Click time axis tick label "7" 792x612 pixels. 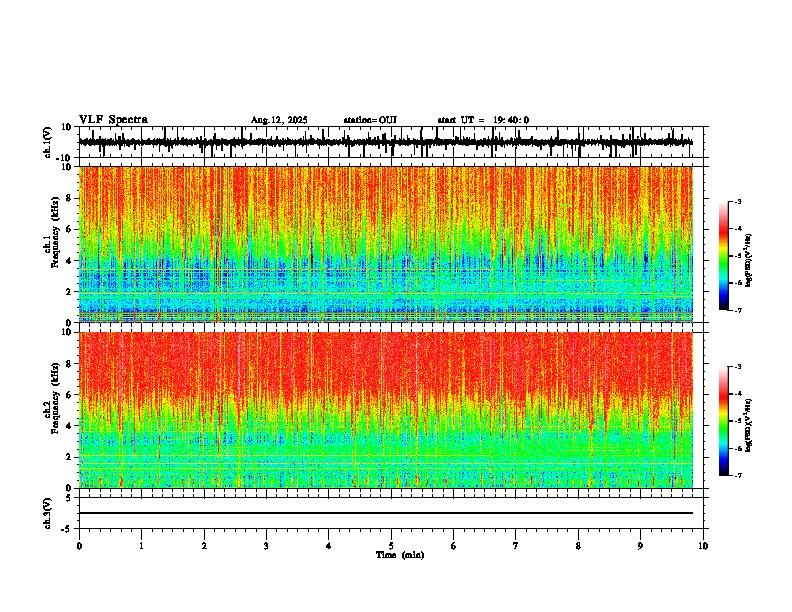point(516,546)
